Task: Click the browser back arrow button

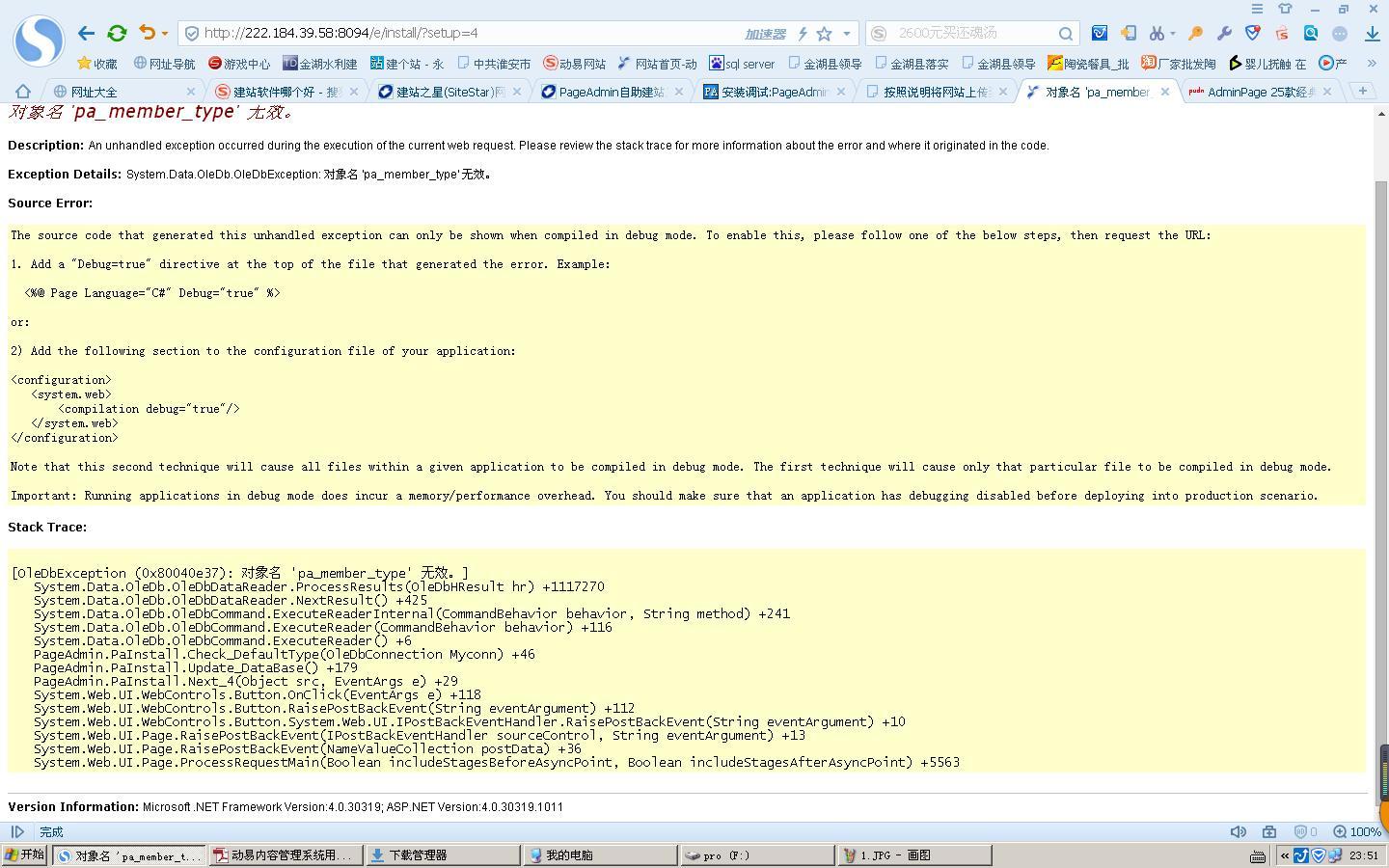Action: pos(86,33)
